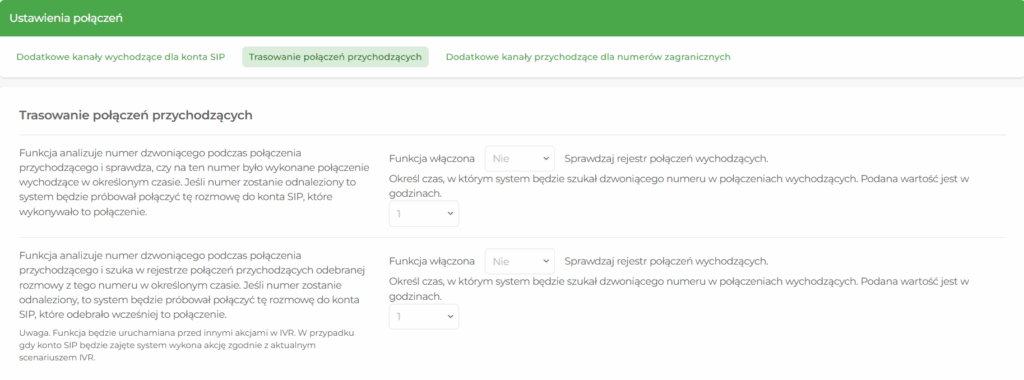
Task: Expand the upper hours dropdown showing 1
Action: [x=424, y=214]
